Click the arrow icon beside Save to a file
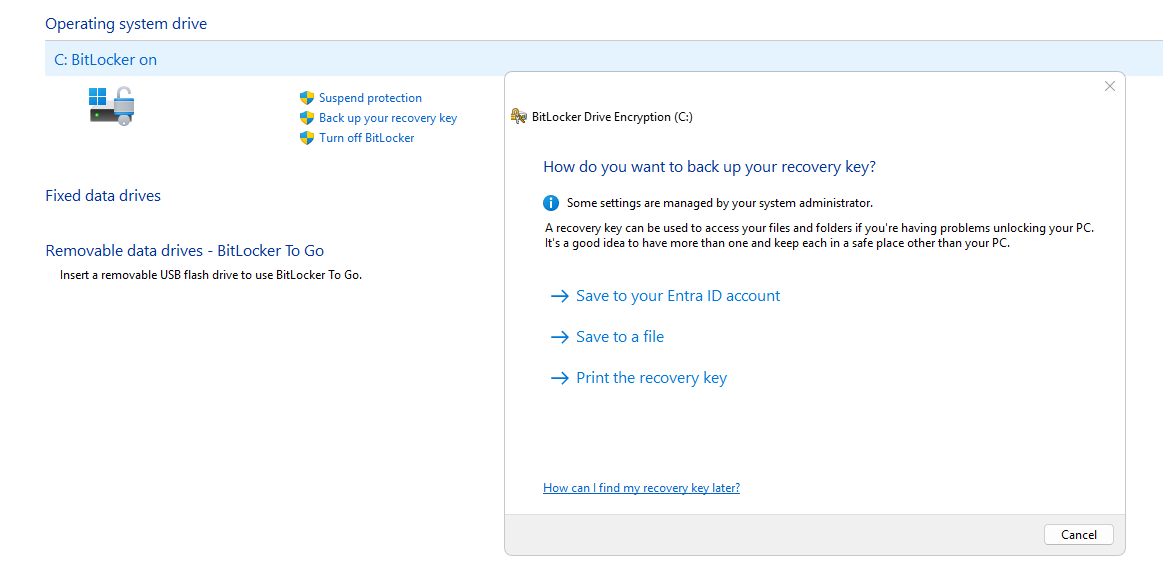The image size is (1163, 569). coord(559,338)
